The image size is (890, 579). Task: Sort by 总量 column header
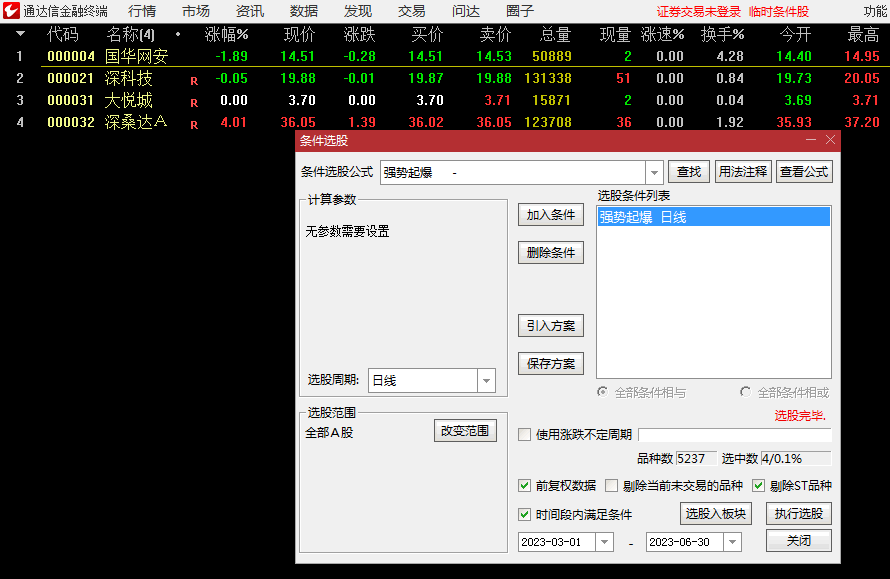555,35
